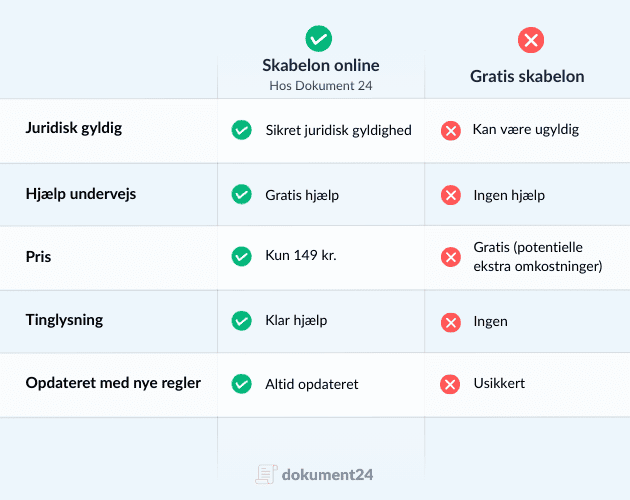Click the large red X above Gratis skabelon
The height and width of the screenshot is (500, 630).
530,40
